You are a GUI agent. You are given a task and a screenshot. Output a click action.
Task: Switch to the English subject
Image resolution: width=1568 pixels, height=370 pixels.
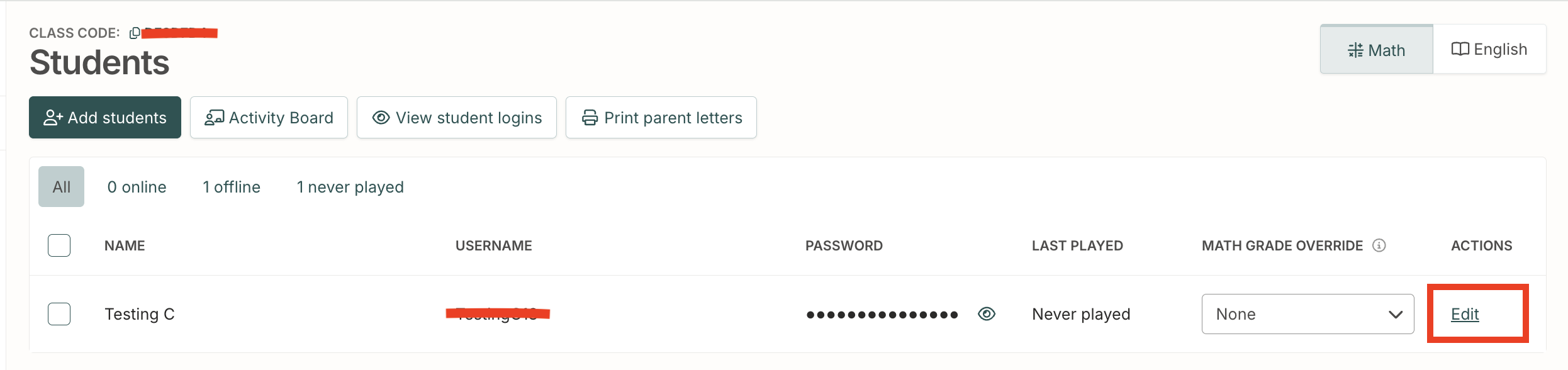pyautogui.click(x=1489, y=49)
